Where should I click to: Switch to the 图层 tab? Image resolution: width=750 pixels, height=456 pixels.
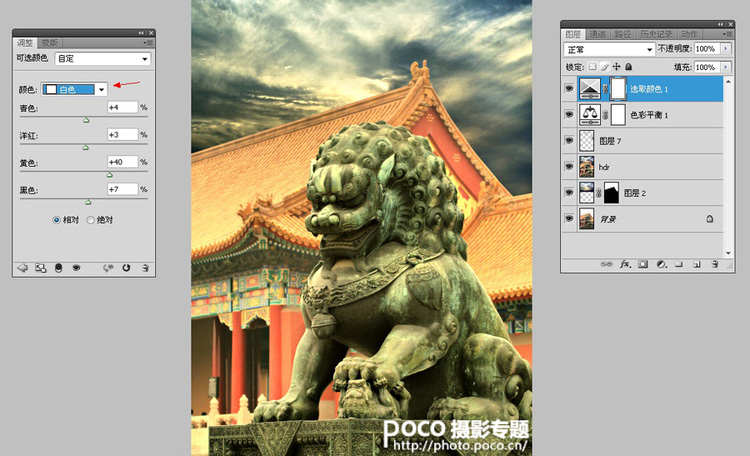pyautogui.click(x=573, y=34)
